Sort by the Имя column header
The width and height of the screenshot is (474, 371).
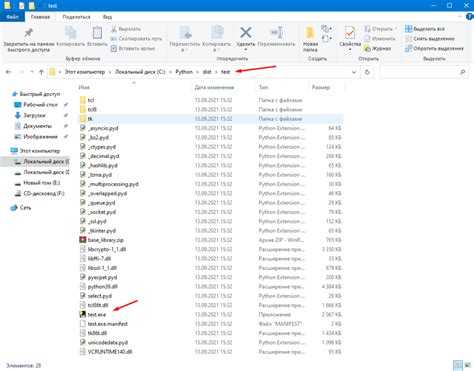tap(84, 87)
